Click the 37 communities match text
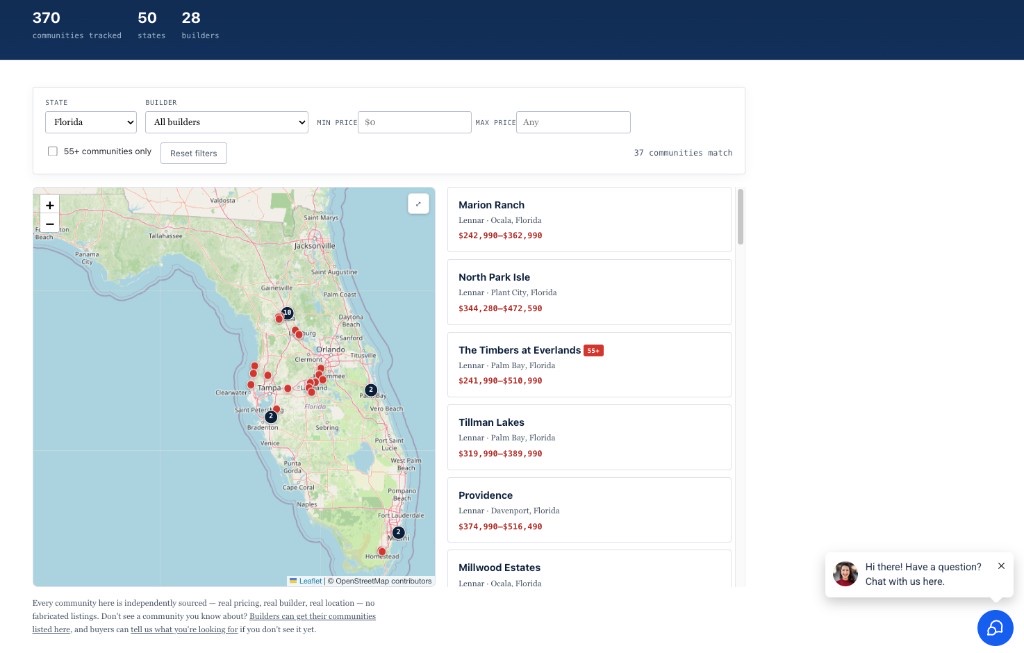The image size is (1024, 653). [682, 153]
